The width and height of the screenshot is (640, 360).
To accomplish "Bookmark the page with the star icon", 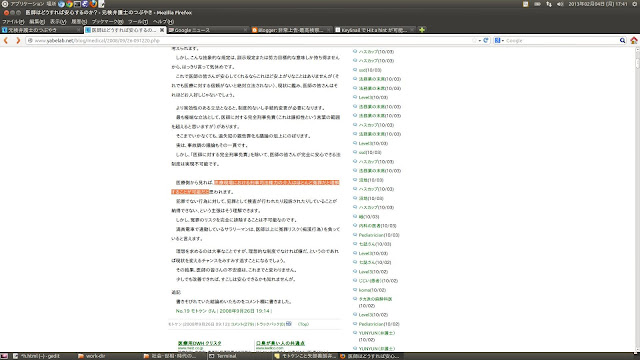I will (x=474, y=40).
